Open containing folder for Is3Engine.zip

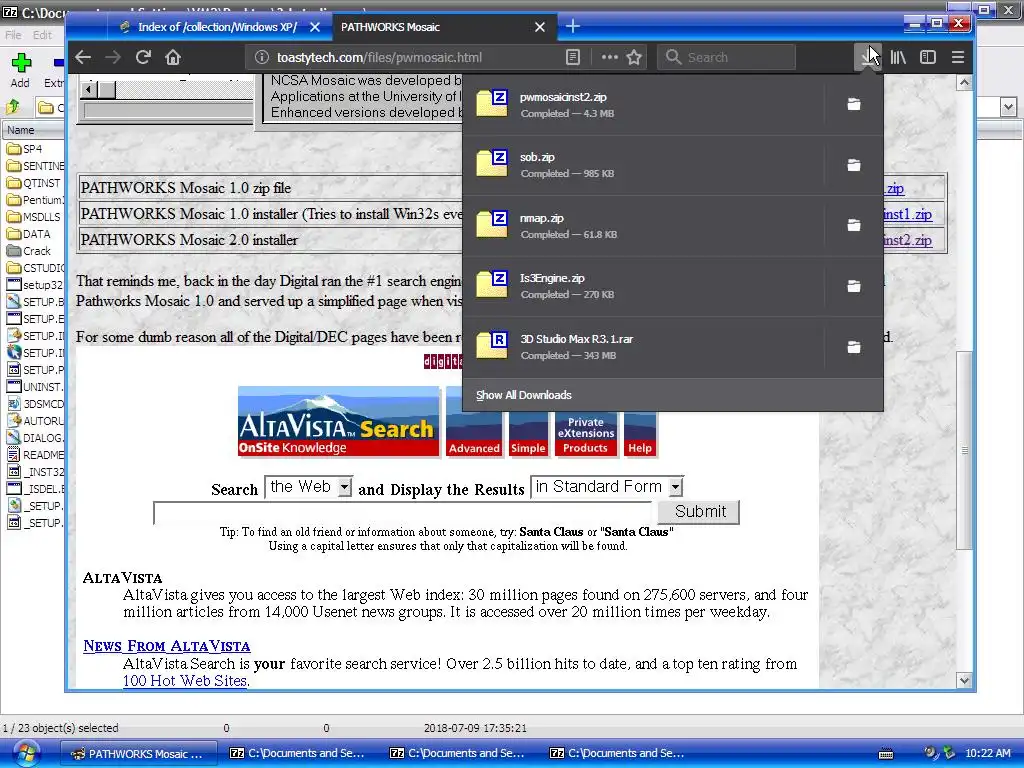[854, 286]
